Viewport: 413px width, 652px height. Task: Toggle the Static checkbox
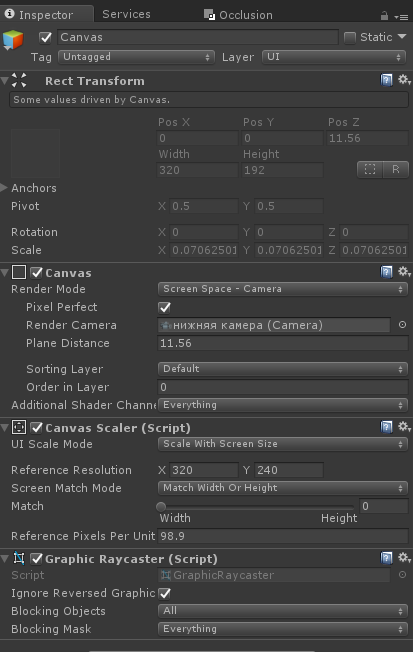350,38
